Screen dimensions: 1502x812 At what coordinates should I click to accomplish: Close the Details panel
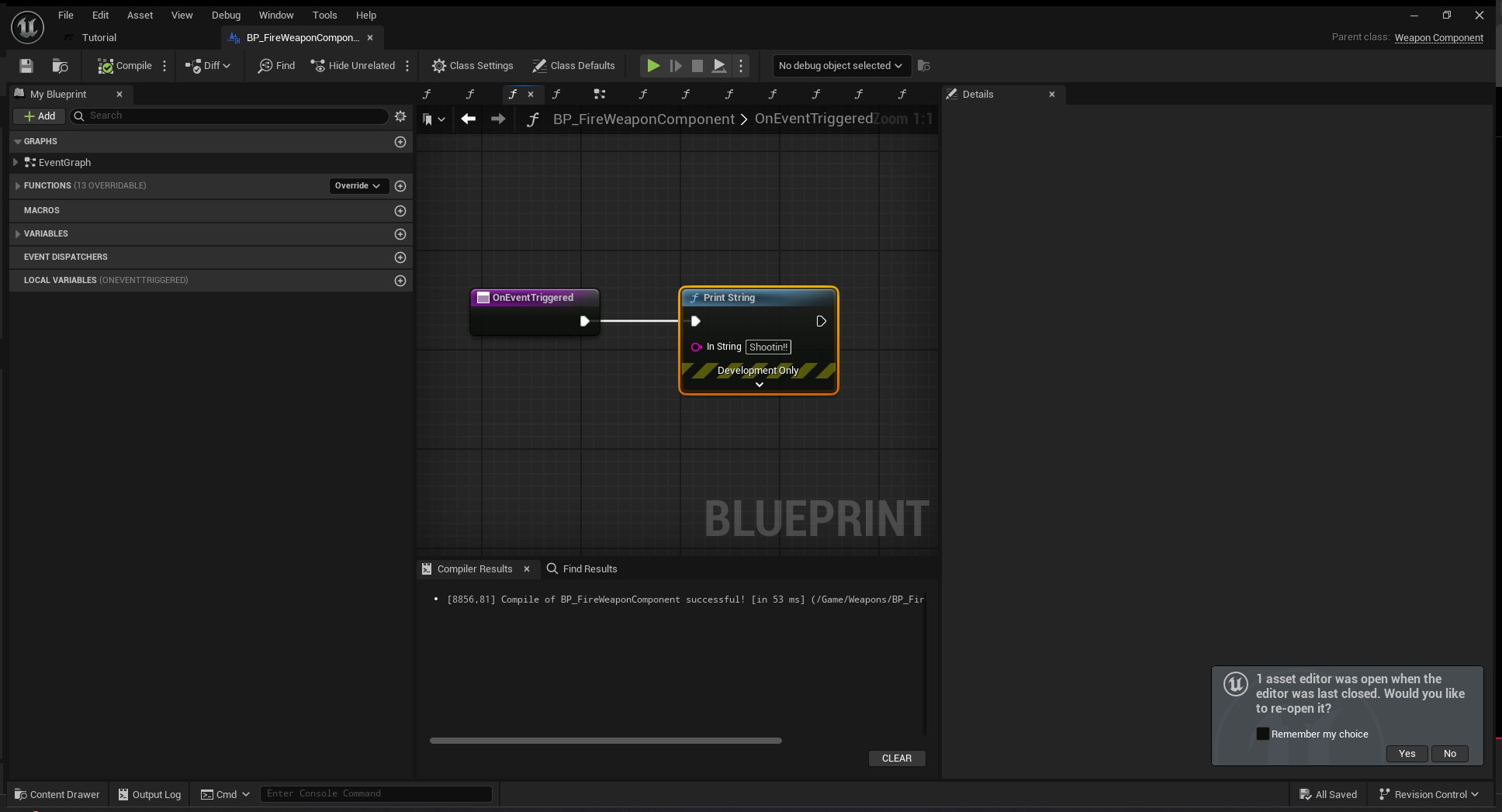pos(1052,94)
